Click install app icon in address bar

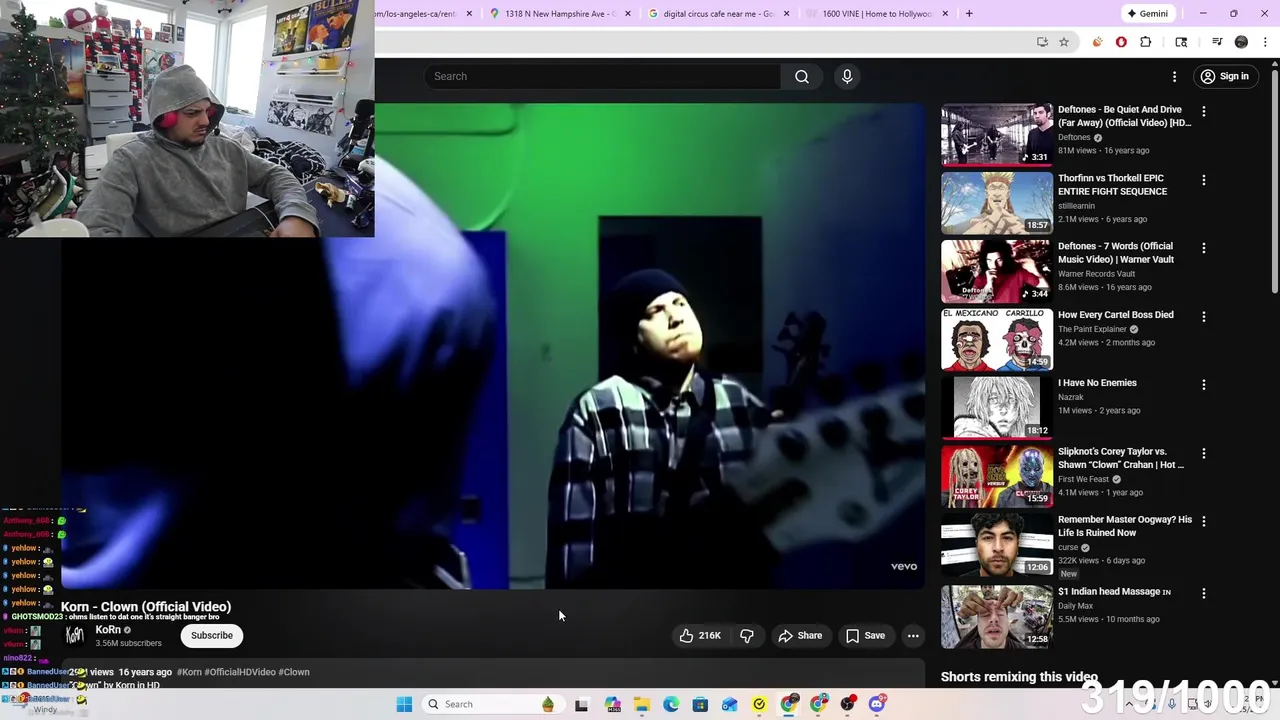point(1042,42)
